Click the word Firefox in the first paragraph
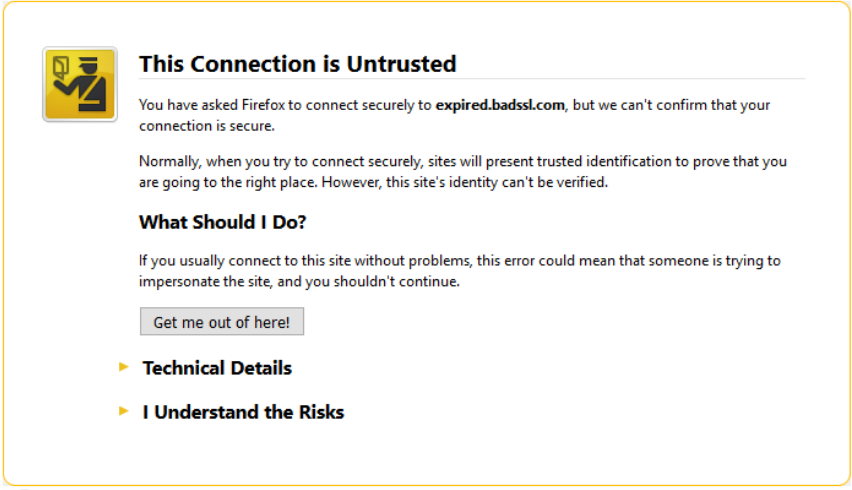The height and width of the screenshot is (490, 852). coord(263,105)
